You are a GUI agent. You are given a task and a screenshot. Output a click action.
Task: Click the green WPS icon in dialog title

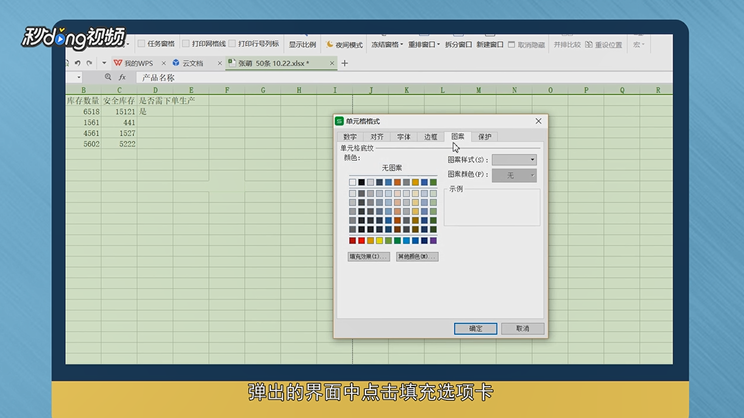339,121
